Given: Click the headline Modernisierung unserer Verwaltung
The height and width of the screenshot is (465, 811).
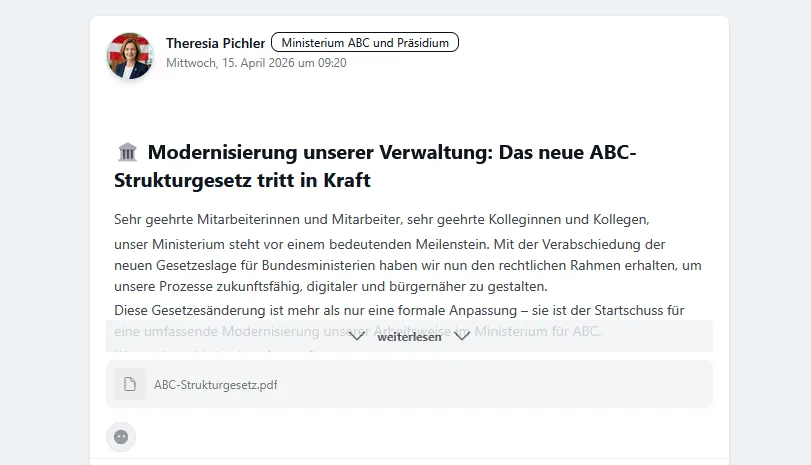Looking at the screenshot, I should 375,166.
